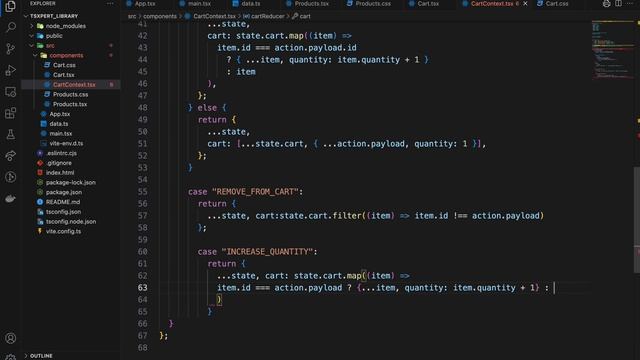This screenshot has height=360, width=640.
Task: Open the Explorer view in activity bar
Action: tap(10, 7)
